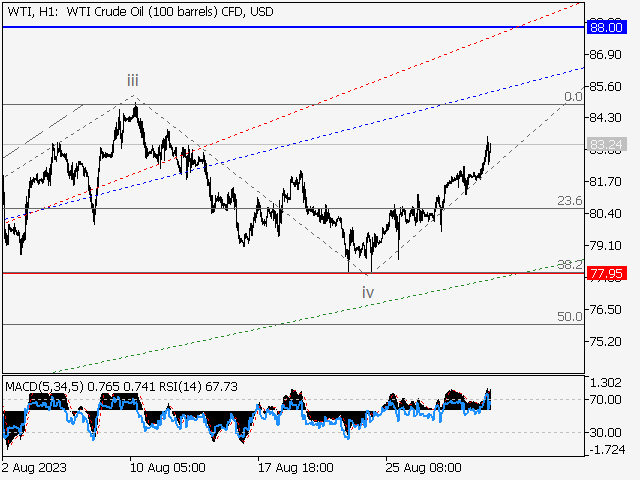Click the grey 83.24 current price label

[x=606, y=144]
